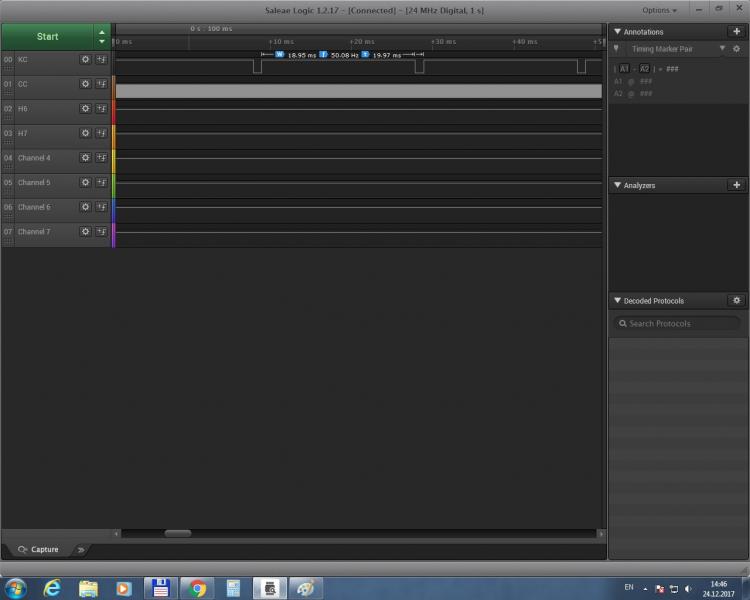
Task: Open trigger settings for channel 01 CC
Action: [101, 84]
